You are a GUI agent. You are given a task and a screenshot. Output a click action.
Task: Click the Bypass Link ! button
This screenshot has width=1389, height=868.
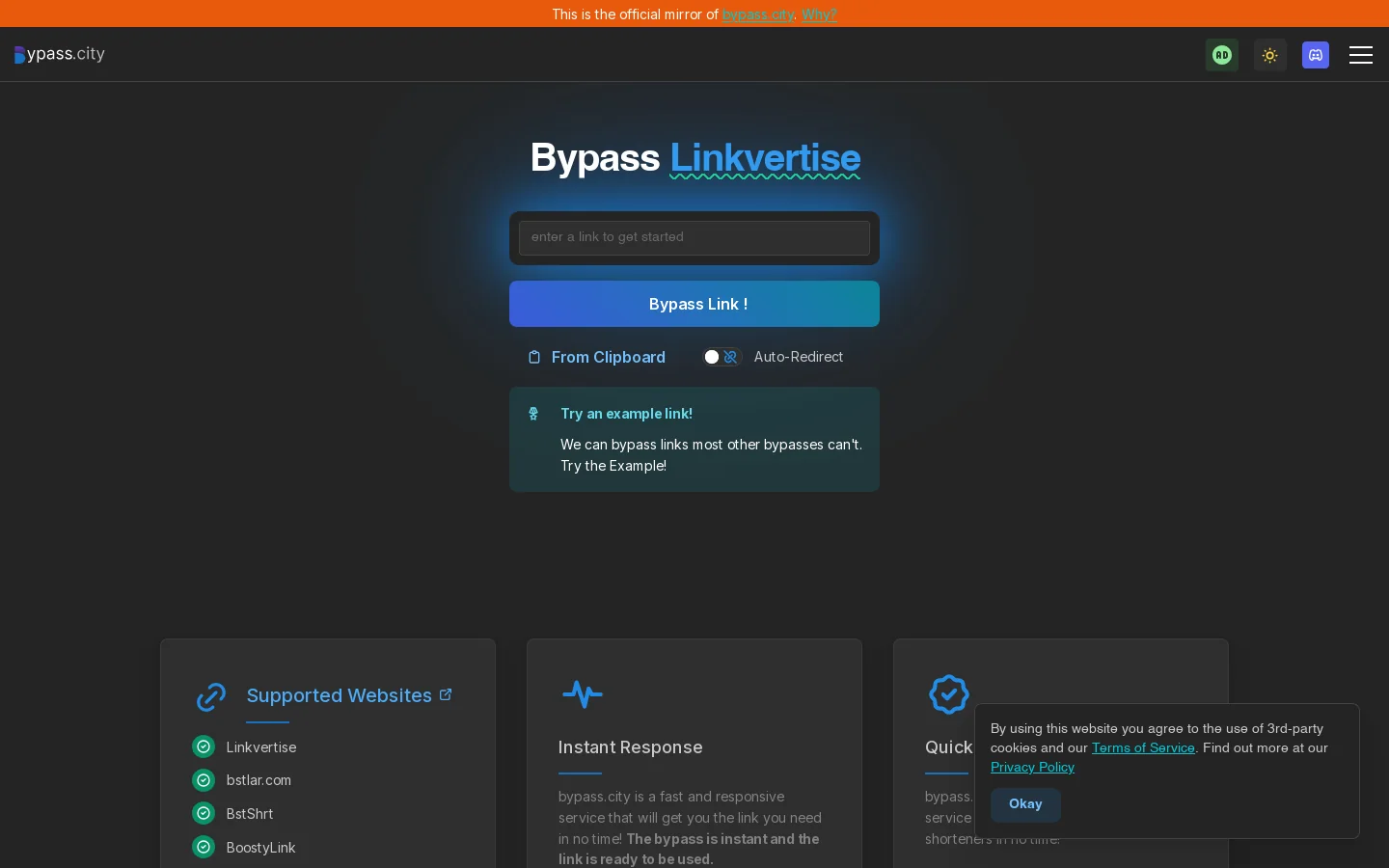tap(694, 304)
